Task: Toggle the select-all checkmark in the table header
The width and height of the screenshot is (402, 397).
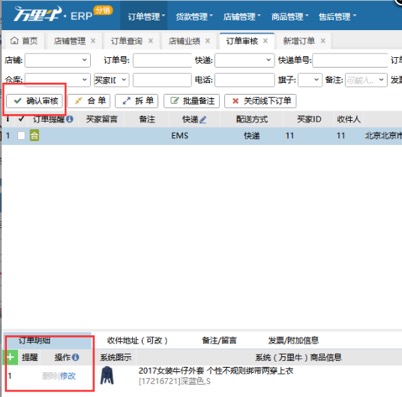Action: point(21,119)
